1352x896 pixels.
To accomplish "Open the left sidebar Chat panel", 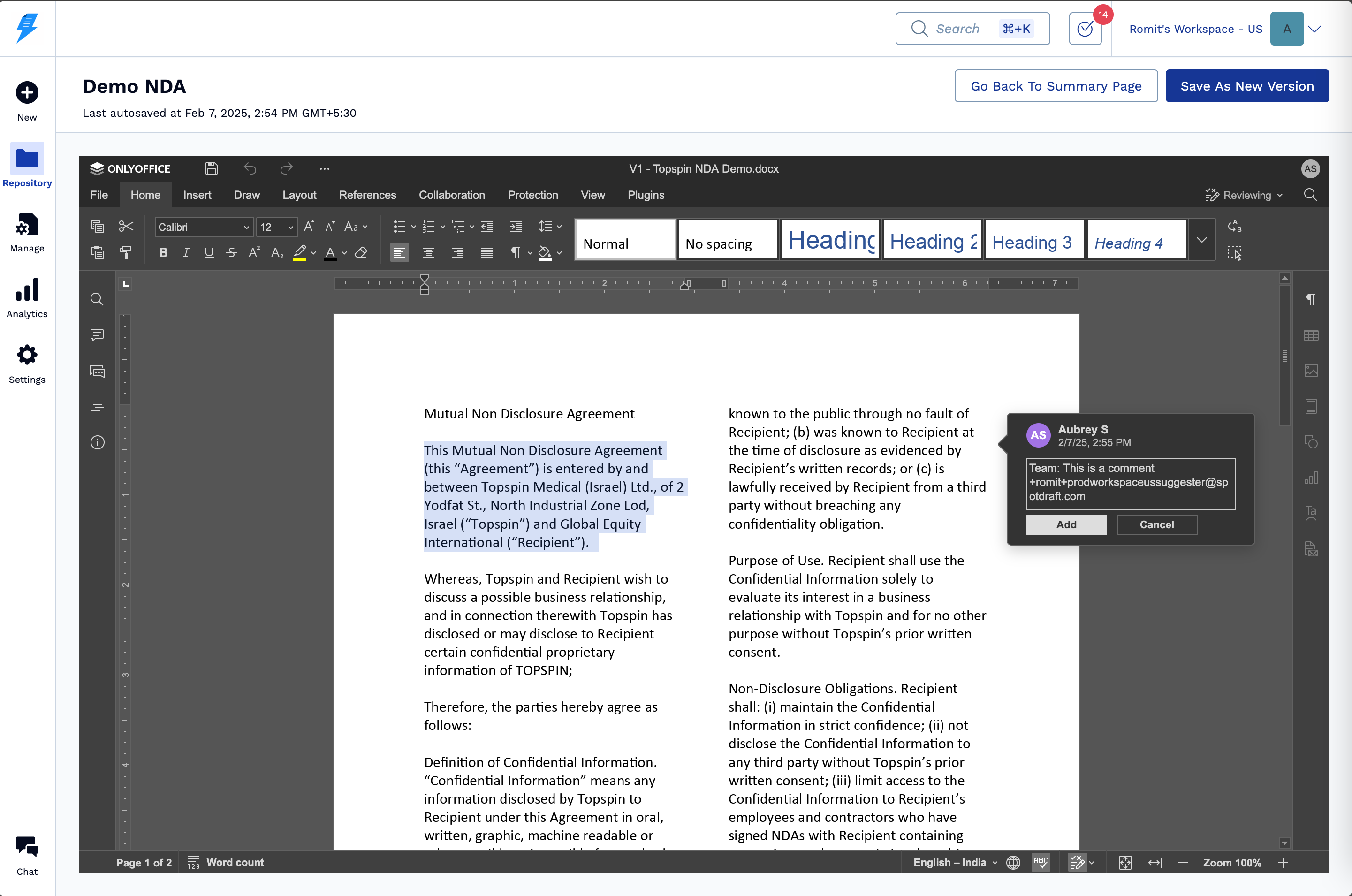I will (97, 372).
